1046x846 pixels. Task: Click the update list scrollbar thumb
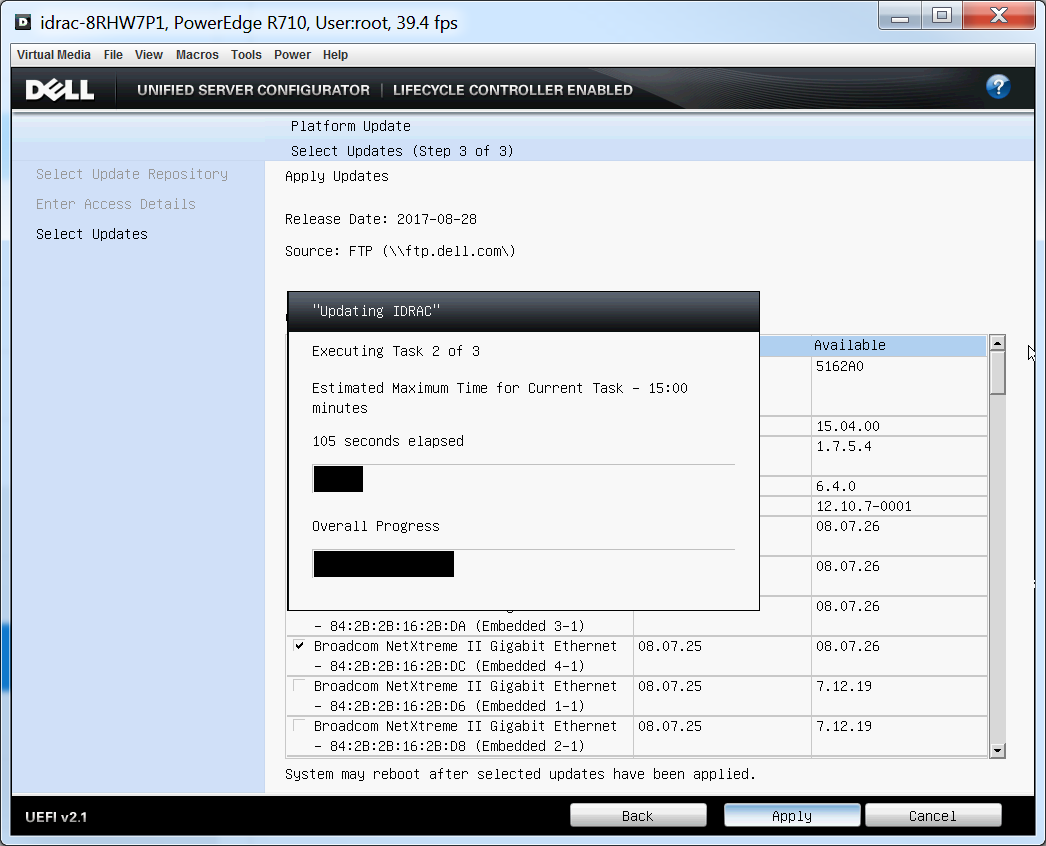[997, 373]
